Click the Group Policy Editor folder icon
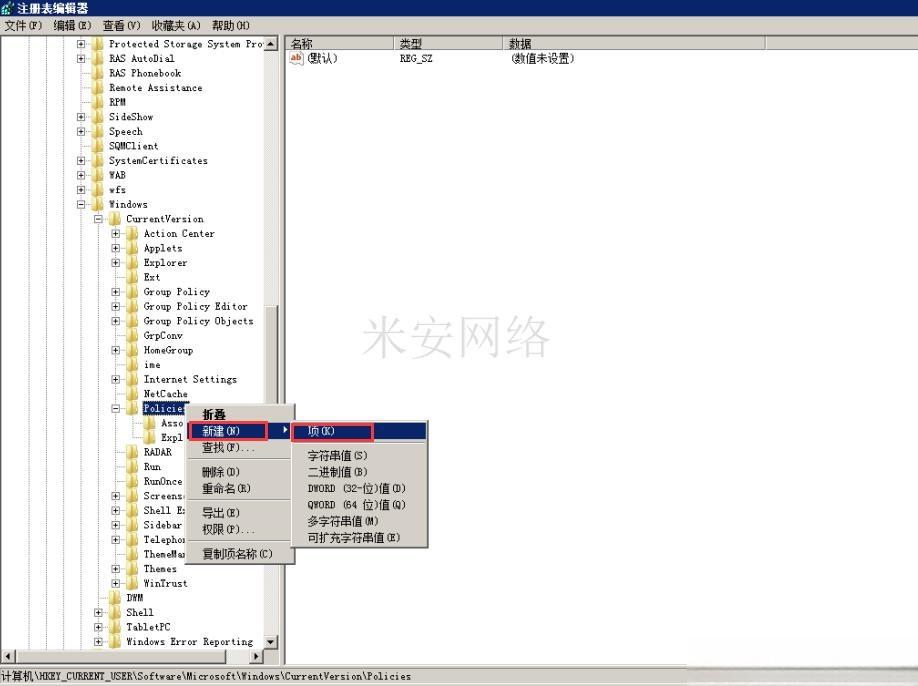The width and height of the screenshot is (918, 686). click(x=133, y=306)
